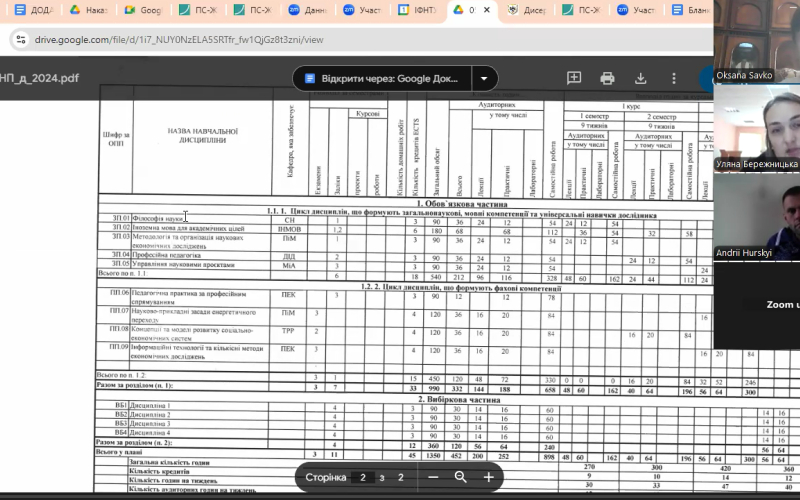Click the download file icon
Screen dimensions: 800x500
[640, 78]
